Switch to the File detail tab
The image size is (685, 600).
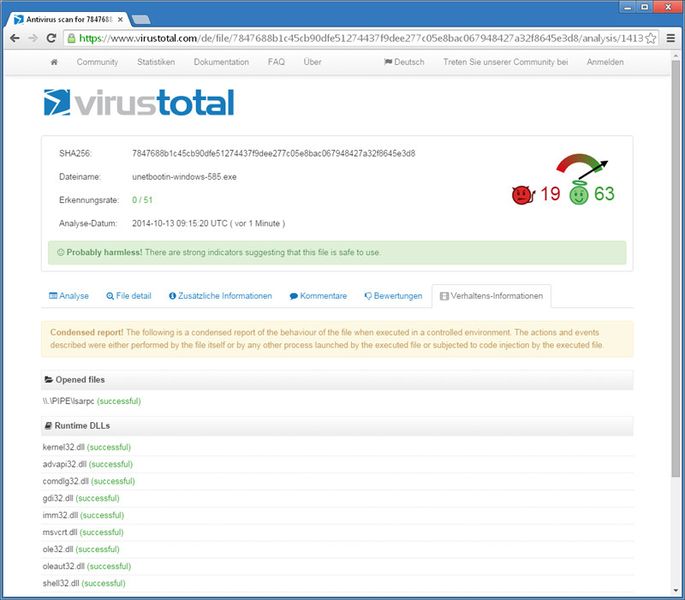pos(129,296)
